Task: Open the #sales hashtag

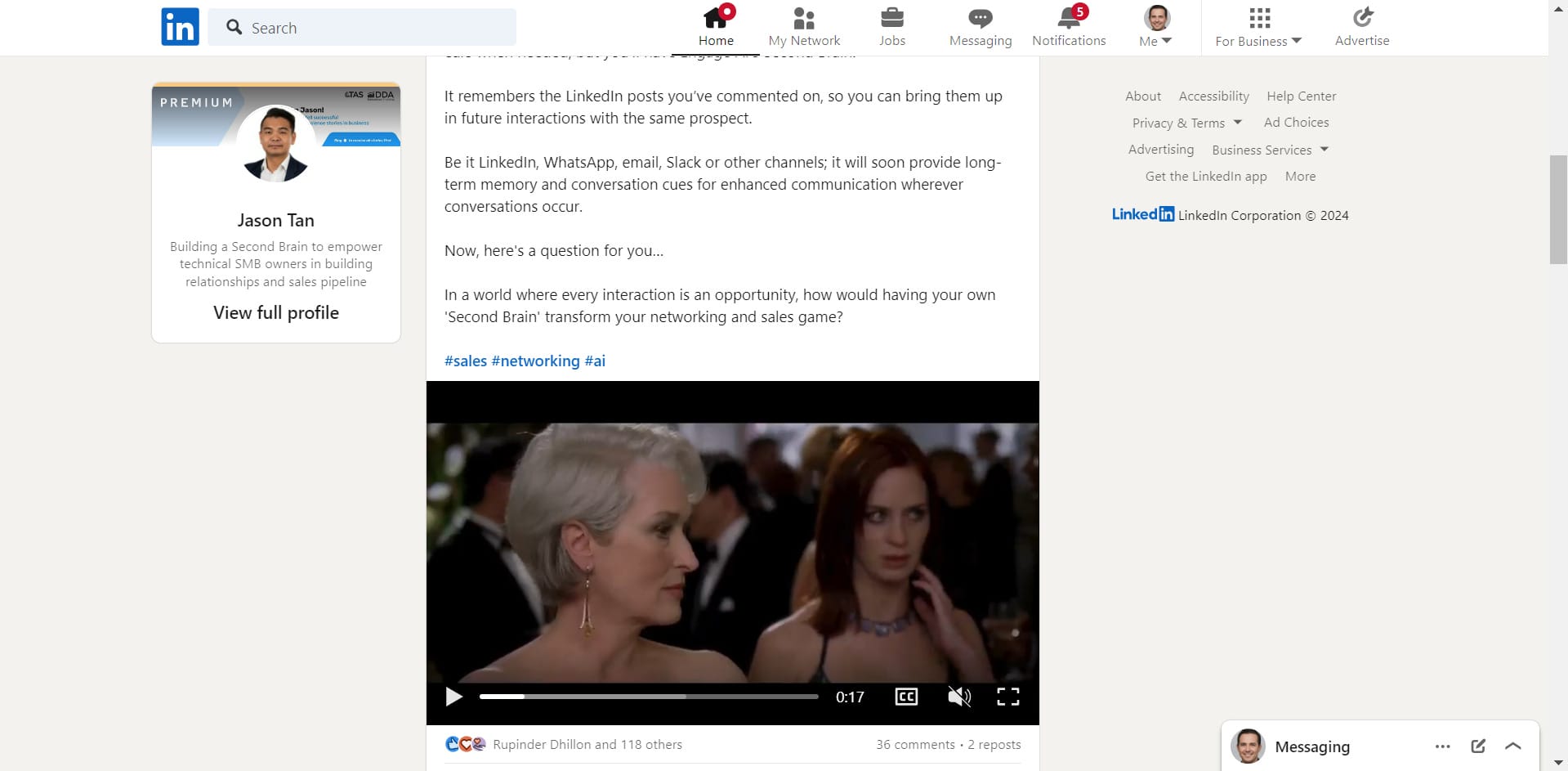Action: [x=466, y=361]
